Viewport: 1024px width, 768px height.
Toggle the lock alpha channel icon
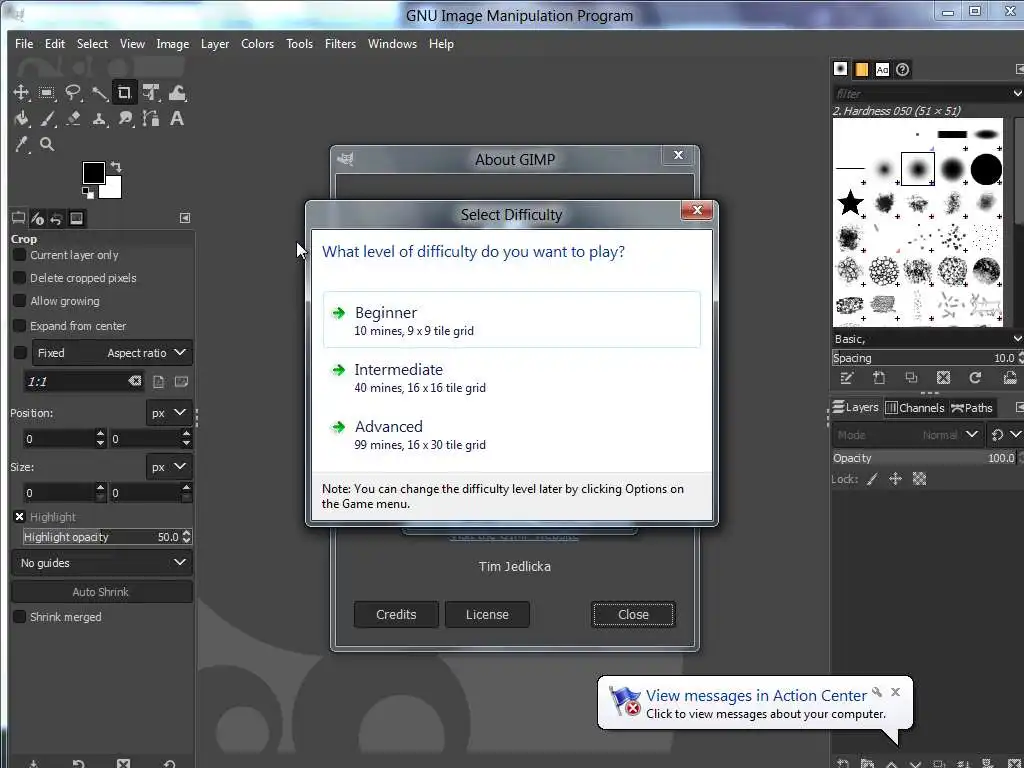click(x=920, y=479)
